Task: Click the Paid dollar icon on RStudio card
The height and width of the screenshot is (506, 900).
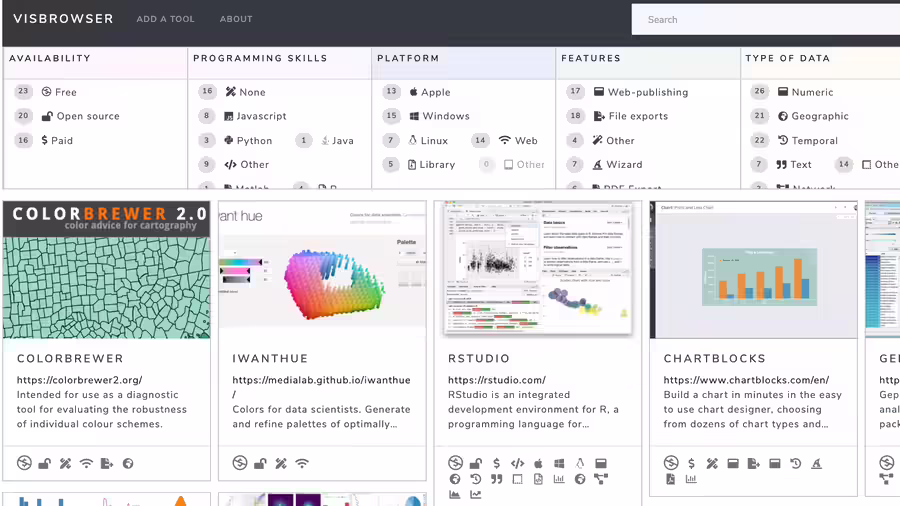Action: click(x=496, y=464)
